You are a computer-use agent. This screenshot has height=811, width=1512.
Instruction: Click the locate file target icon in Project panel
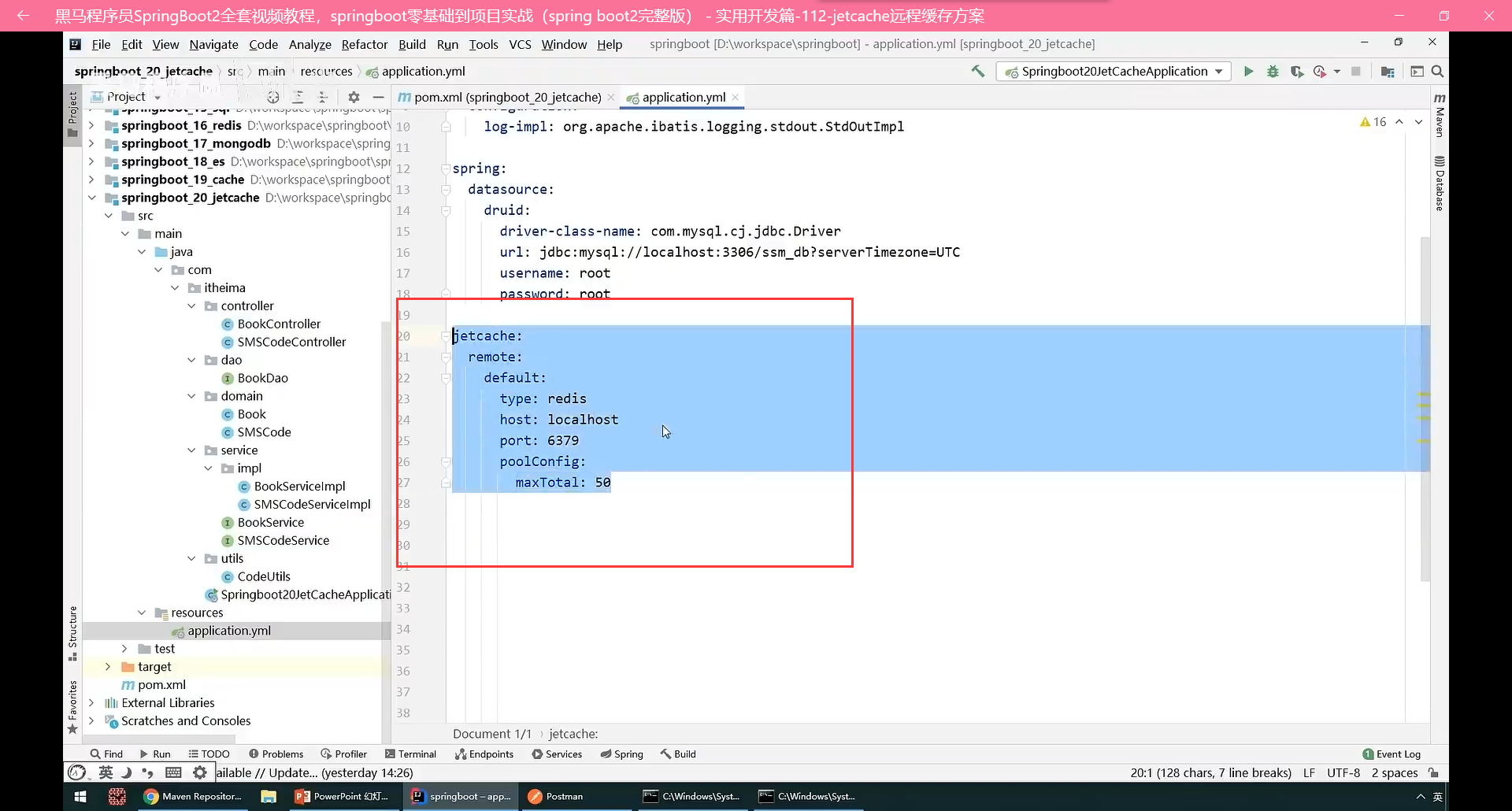[273, 97]
